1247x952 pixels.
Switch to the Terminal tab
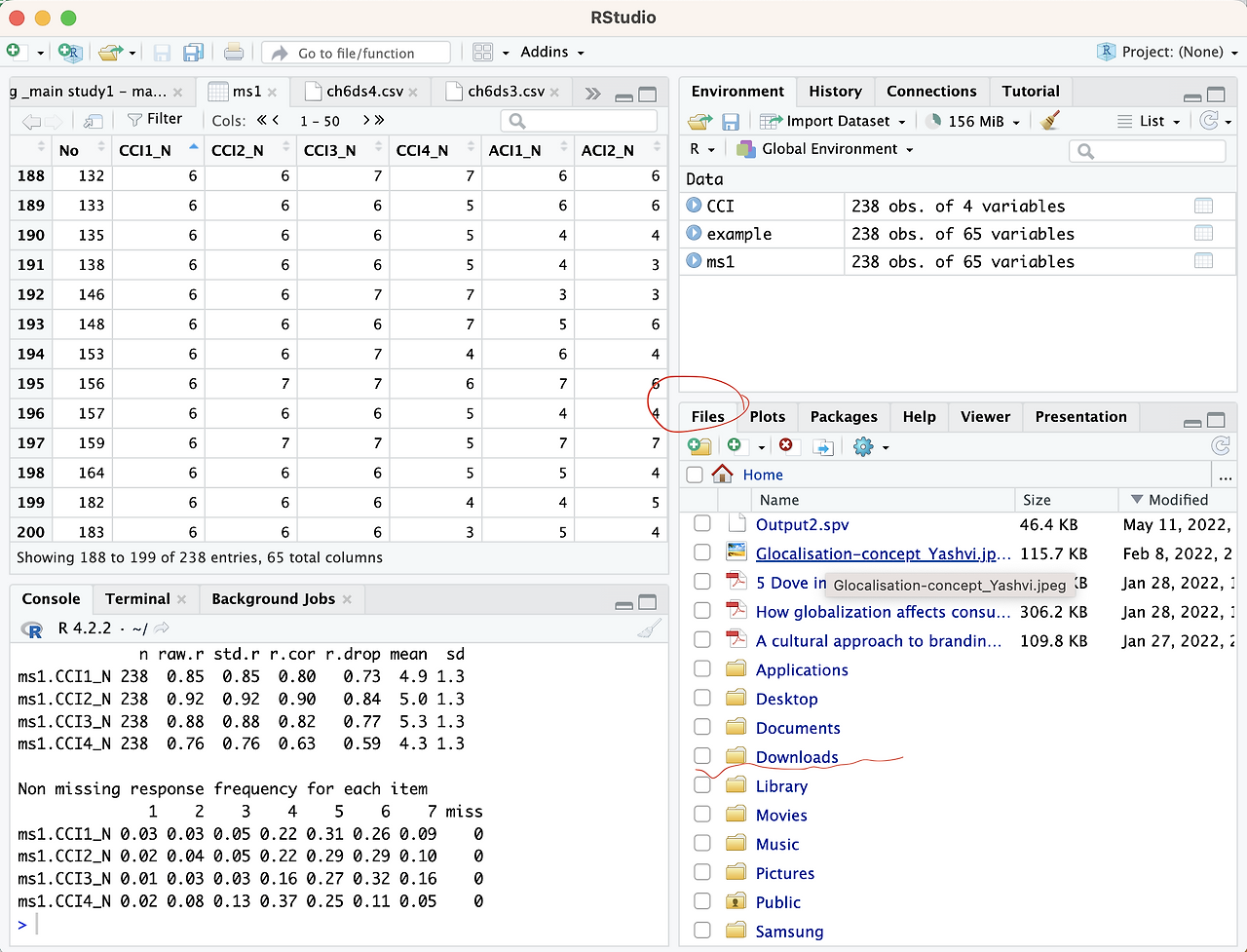click(137, 599)
